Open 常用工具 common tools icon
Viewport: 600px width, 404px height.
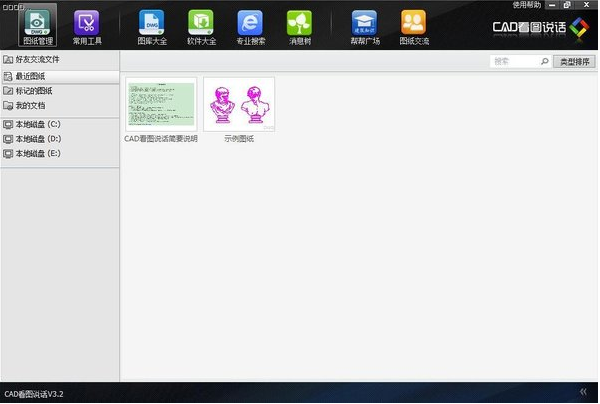pos(87,27)
